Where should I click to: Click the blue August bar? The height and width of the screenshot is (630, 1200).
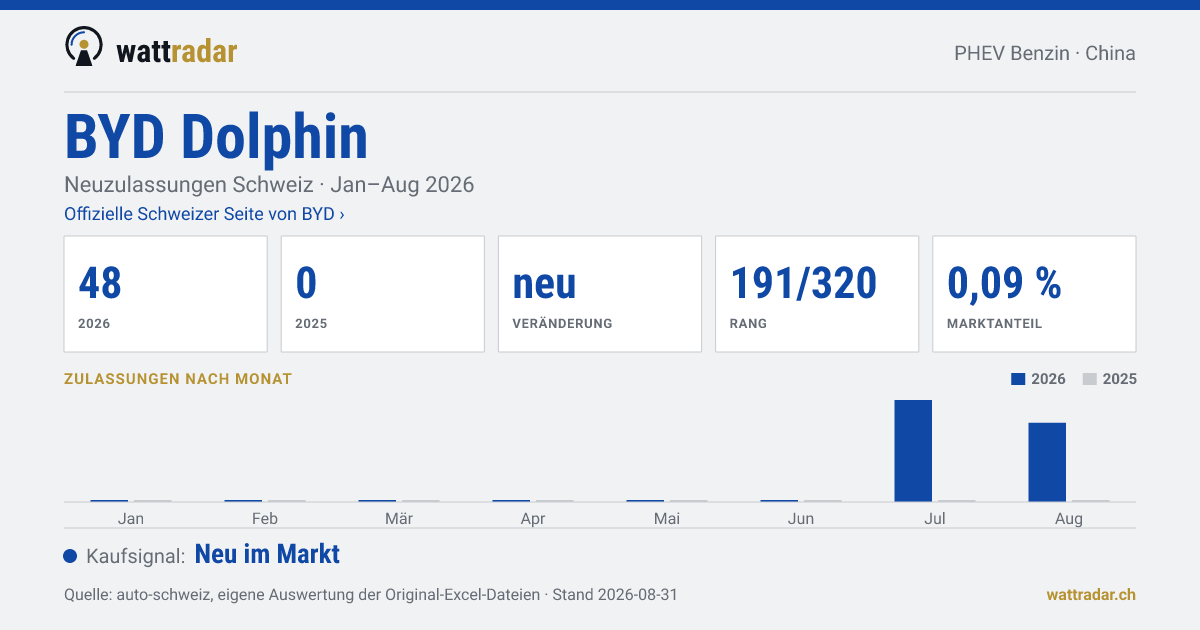coord(1047,462)
